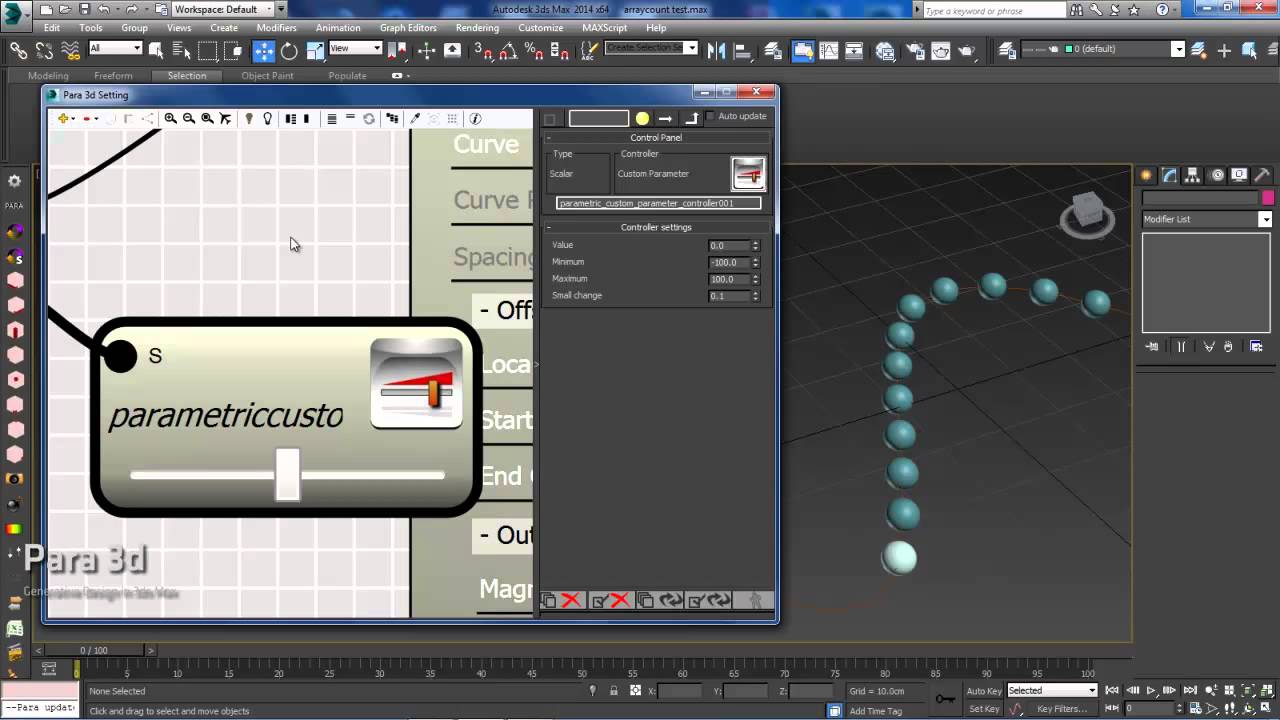The height and width of the screenshot is (720, 1280).
Task: Click the object color swatch in command panel
Action: pos(1268,198)
